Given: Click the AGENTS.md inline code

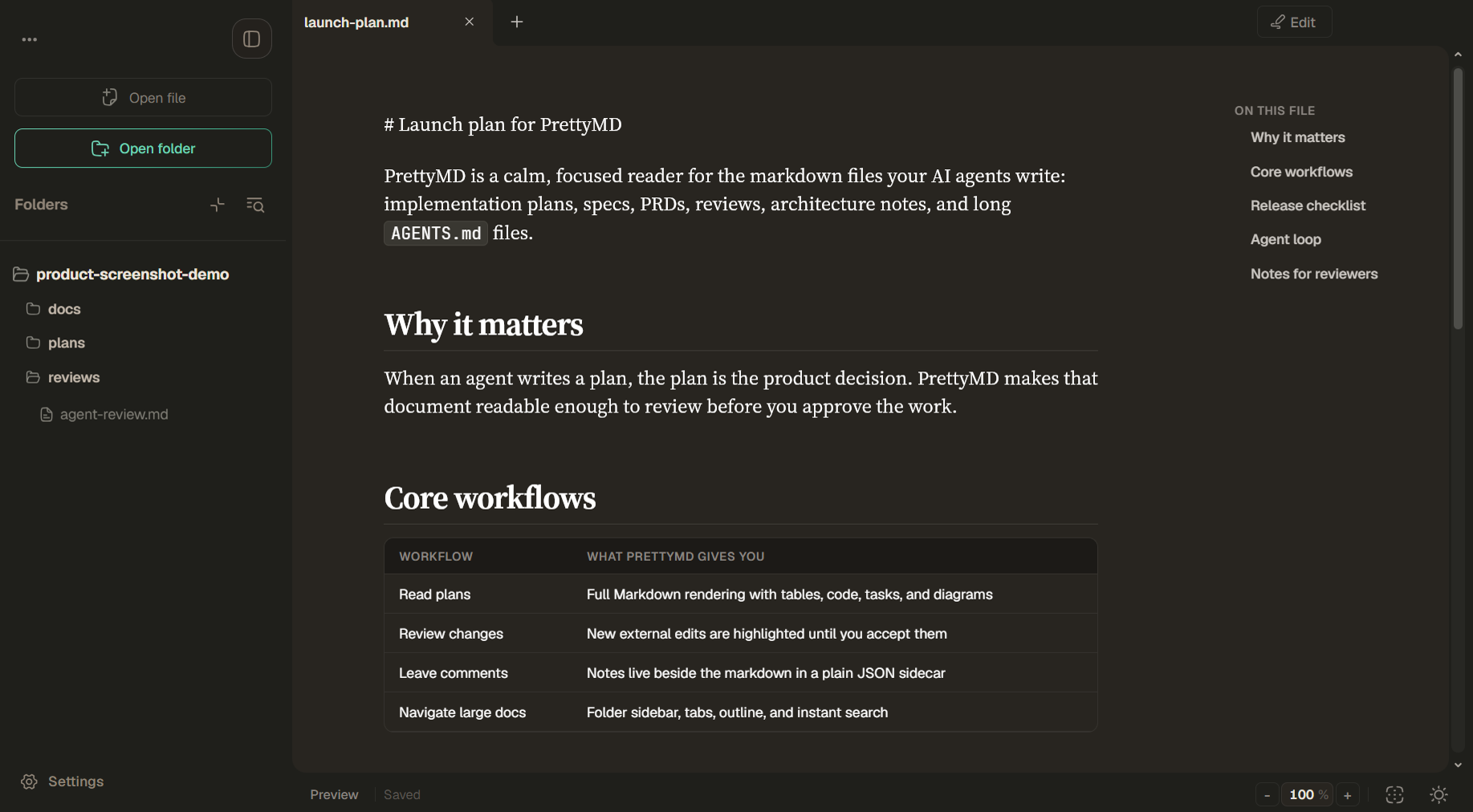Looking at the screenshot, I should coord(436,233).
